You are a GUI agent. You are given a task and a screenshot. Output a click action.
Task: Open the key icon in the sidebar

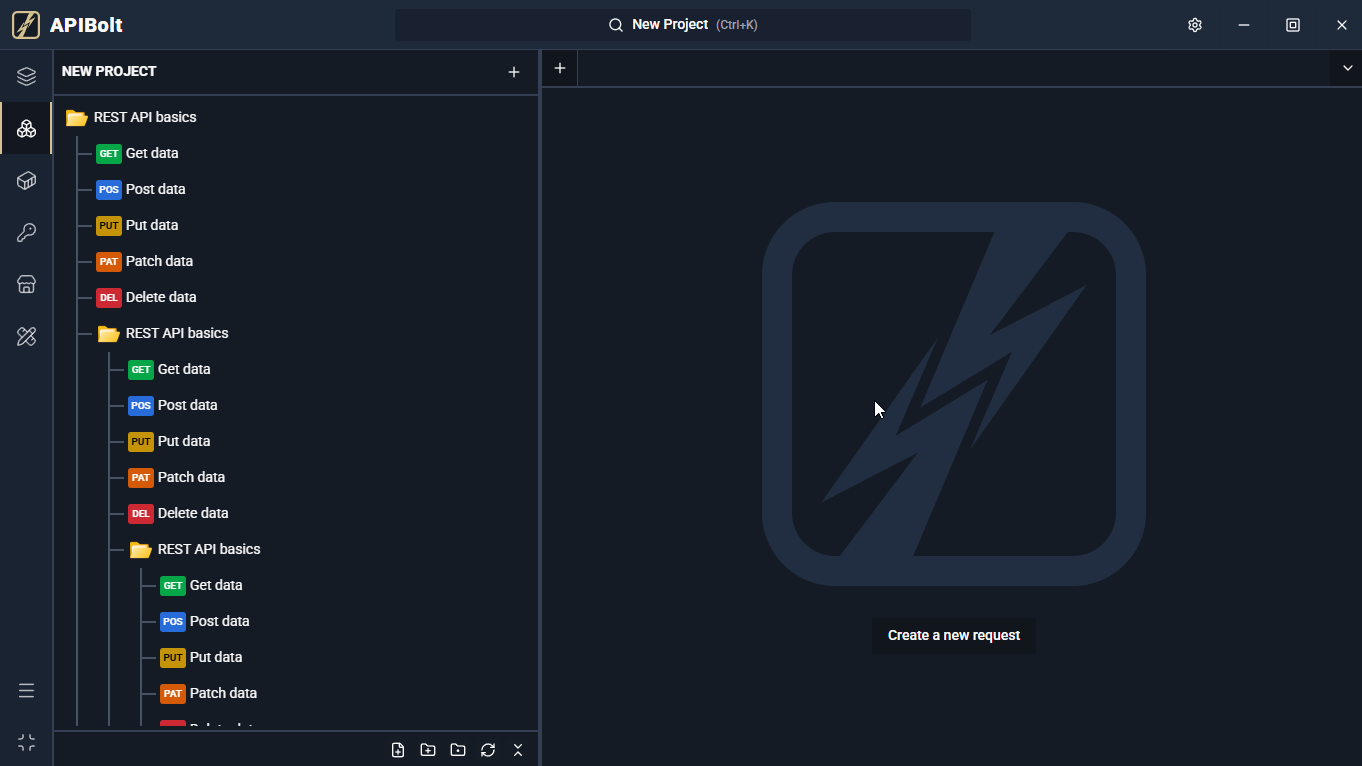pyautogui.click(x=27, y=232)
